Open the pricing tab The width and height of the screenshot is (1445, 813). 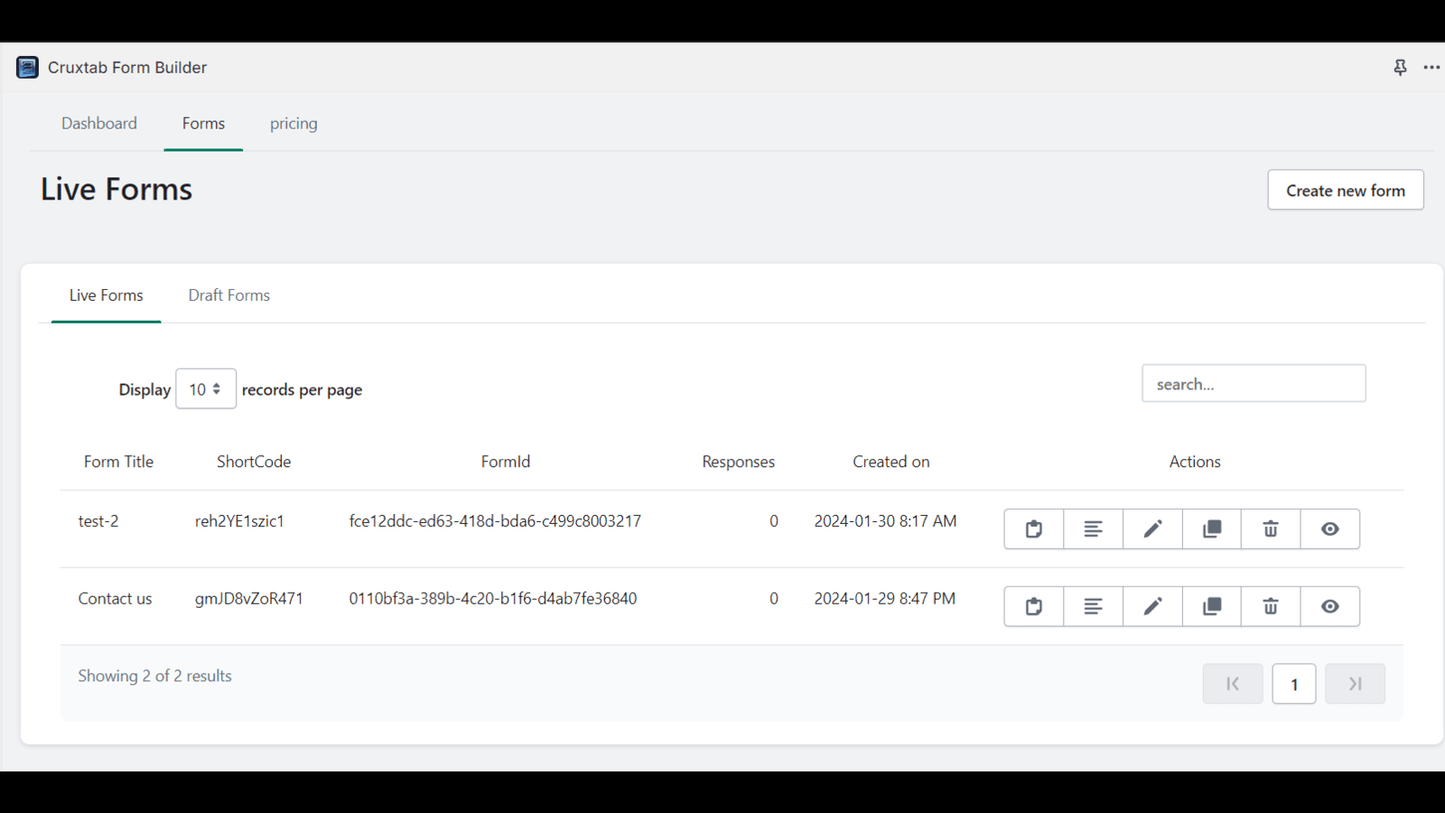(293, 123)
